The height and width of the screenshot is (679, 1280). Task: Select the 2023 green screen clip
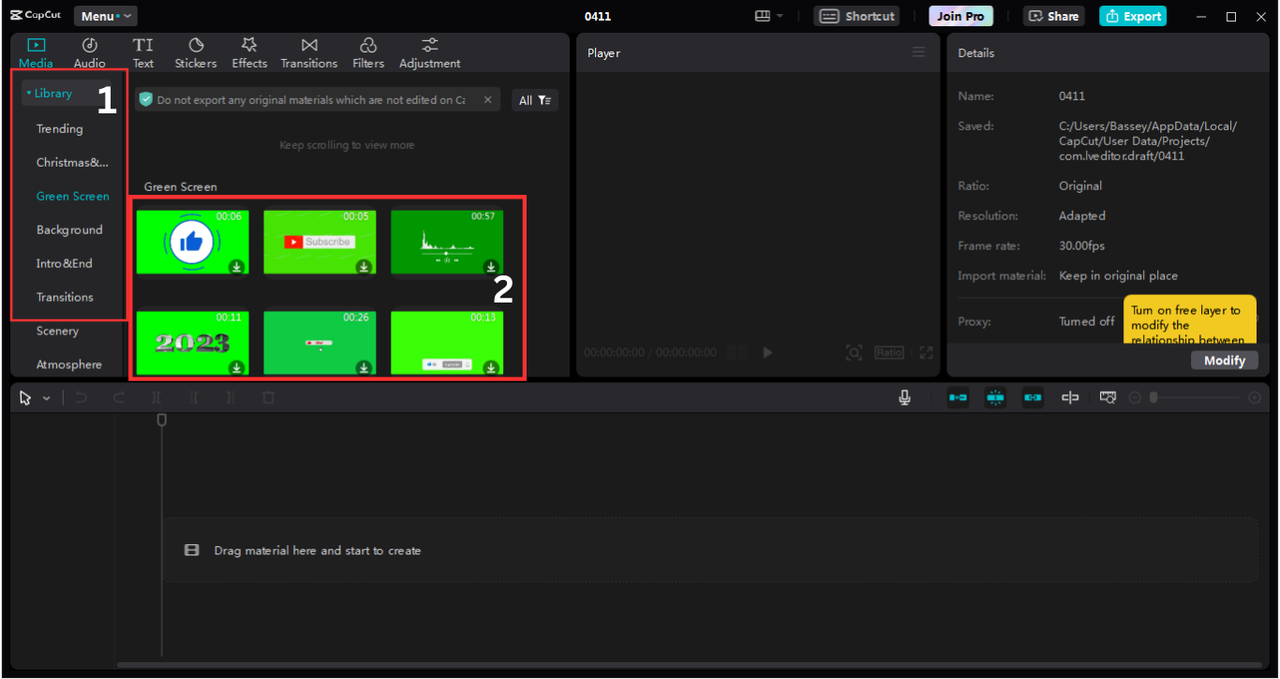192,343
